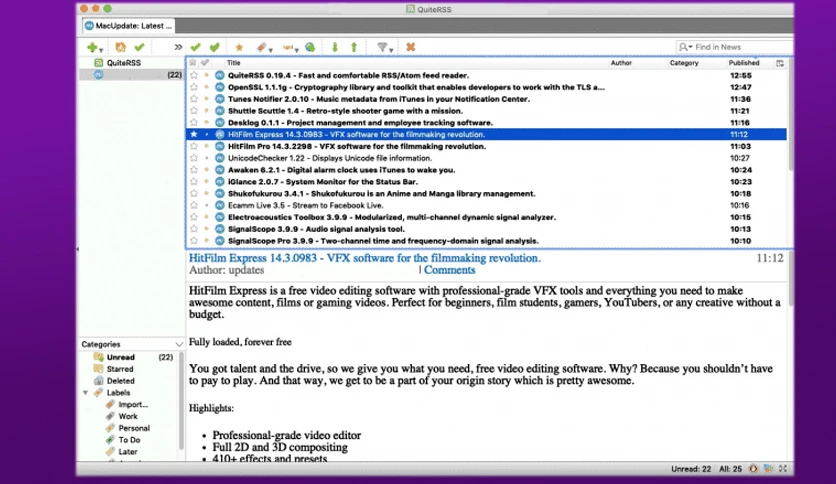The image size is (836, 484).
Task: Click the green check icon beside Update feed
Action: pos(140,47)
